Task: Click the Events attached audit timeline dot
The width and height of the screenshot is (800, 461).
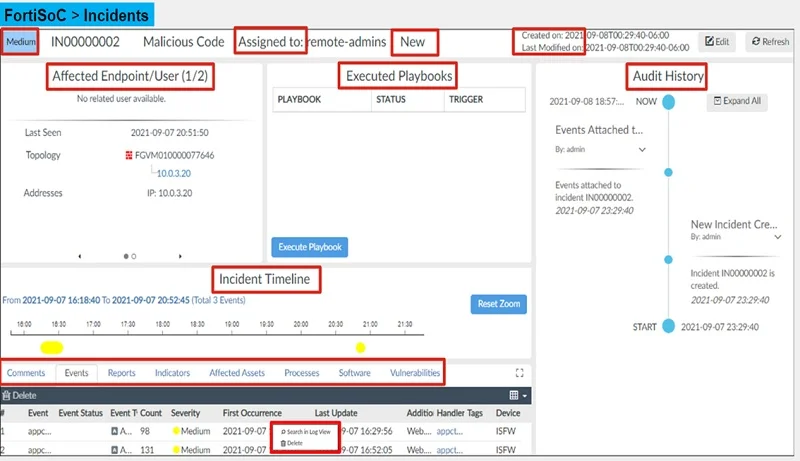Action: coord(668,172)
